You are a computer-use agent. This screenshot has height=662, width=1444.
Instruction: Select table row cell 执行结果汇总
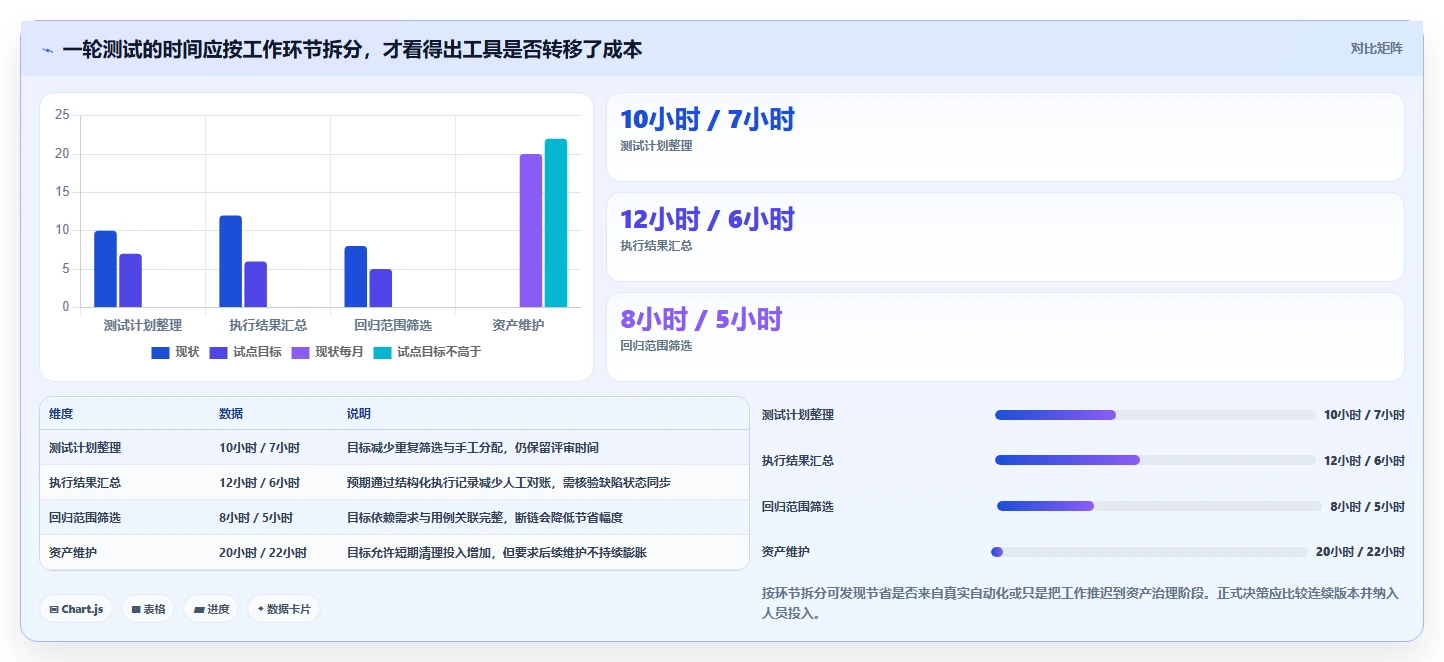coord(85,483)
